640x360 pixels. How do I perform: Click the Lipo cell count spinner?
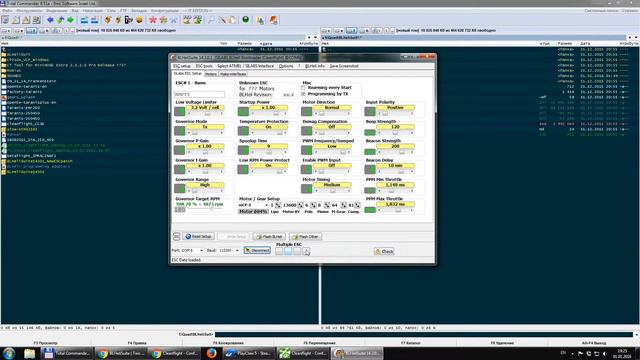click(278, 205)
